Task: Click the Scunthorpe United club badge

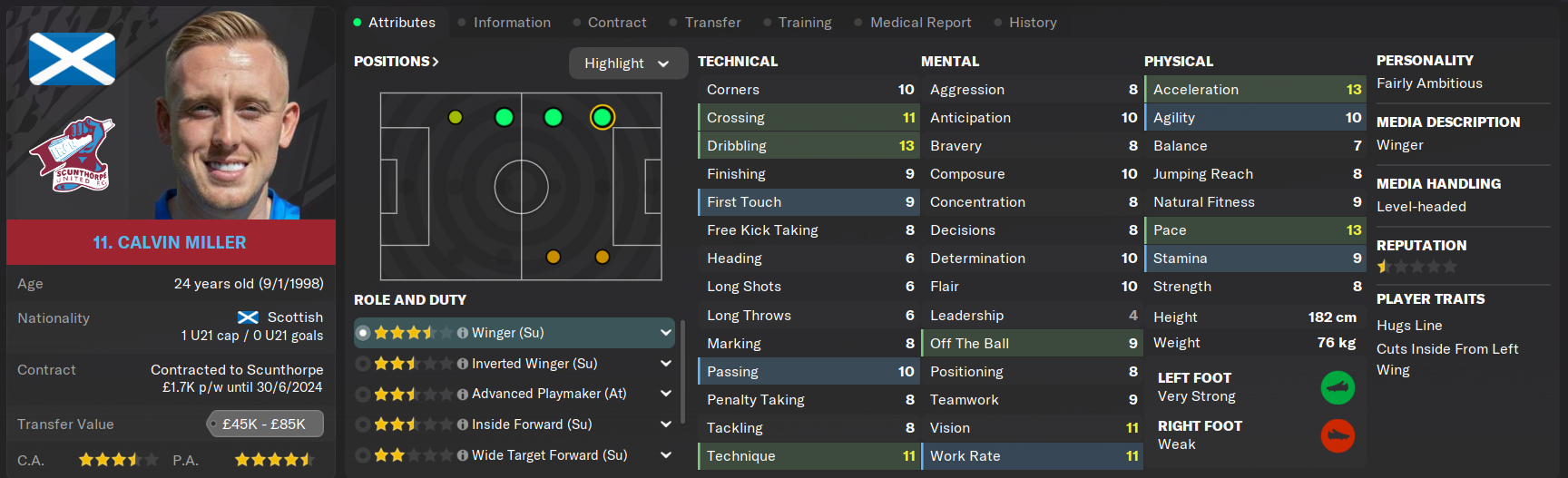Action: click(x=73, y=154)
